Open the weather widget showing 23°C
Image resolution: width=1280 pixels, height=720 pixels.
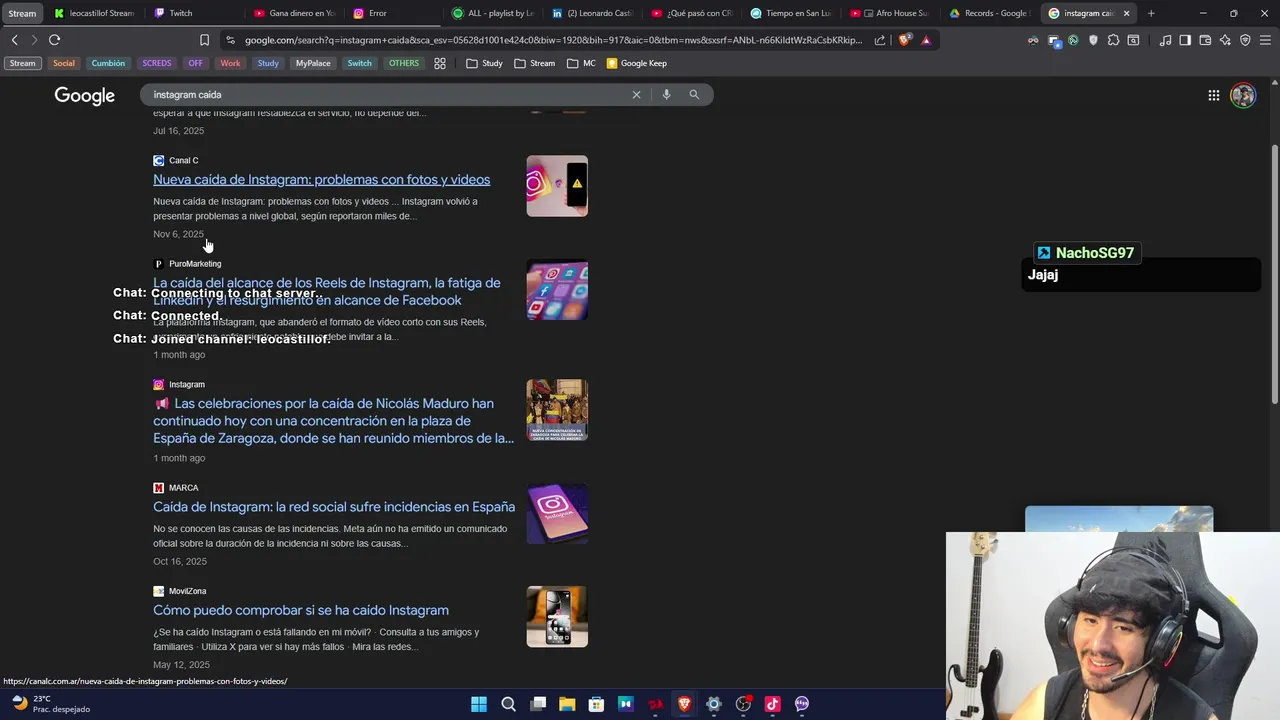(50, 704)
